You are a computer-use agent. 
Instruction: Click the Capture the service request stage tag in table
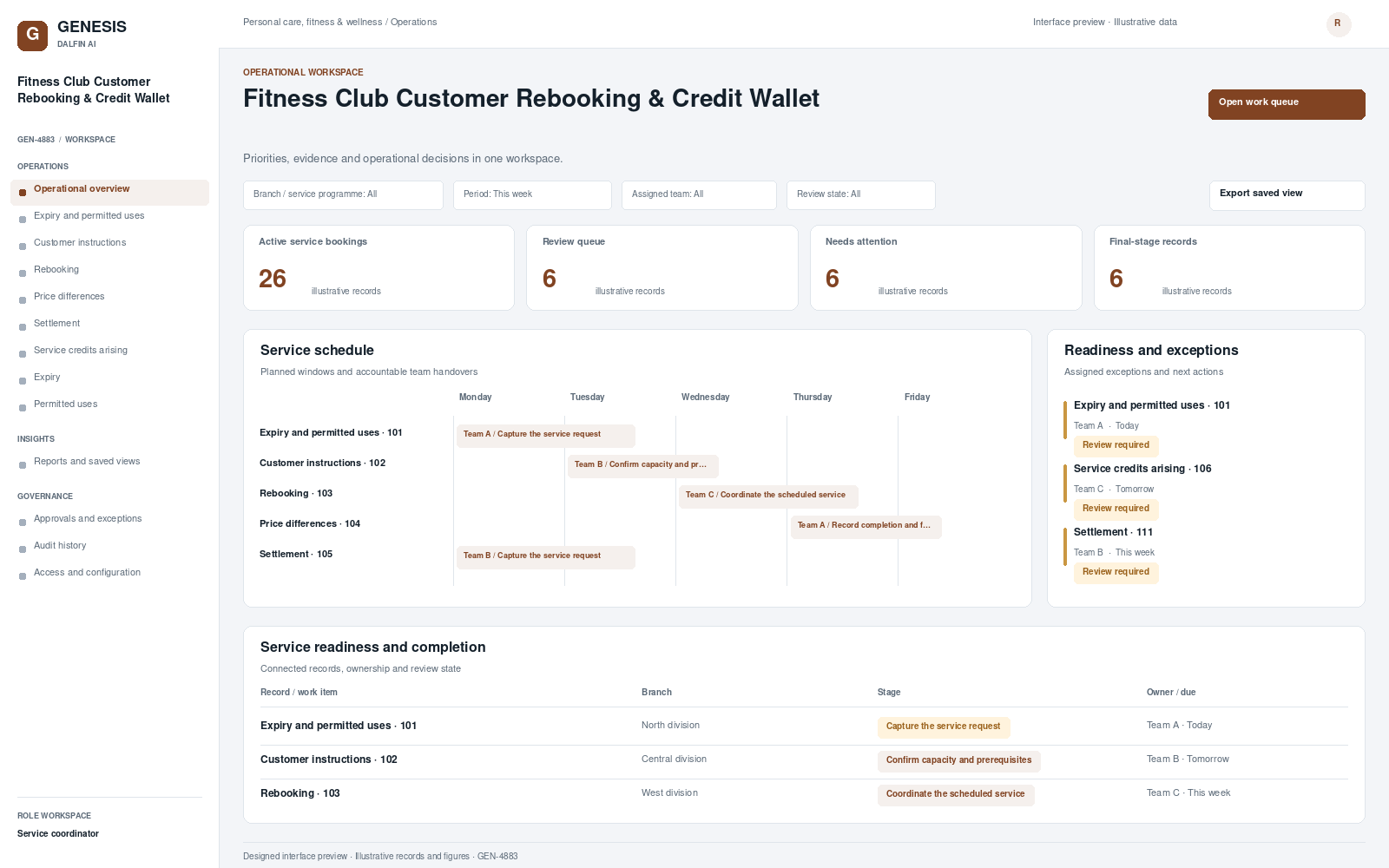pos(944,727)
